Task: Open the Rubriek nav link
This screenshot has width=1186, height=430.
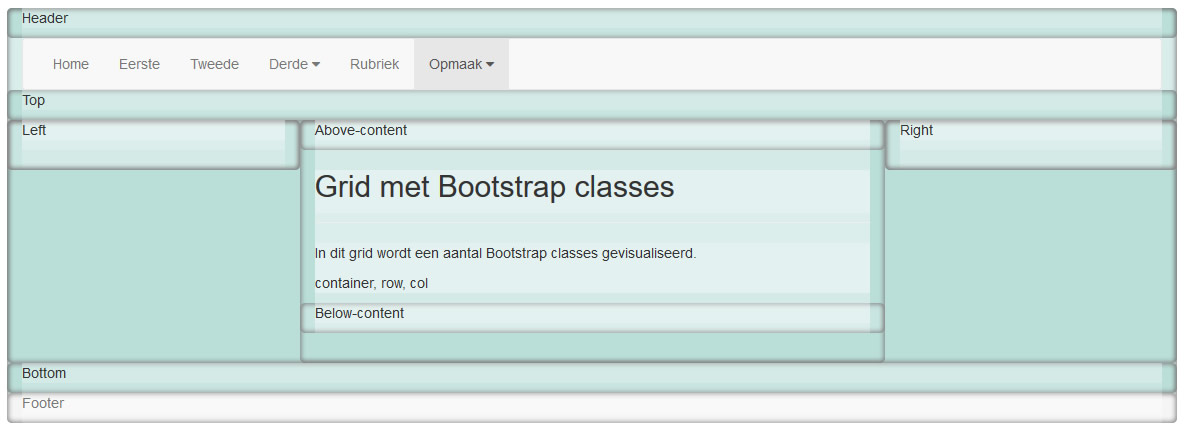Action: click(374, 64)
